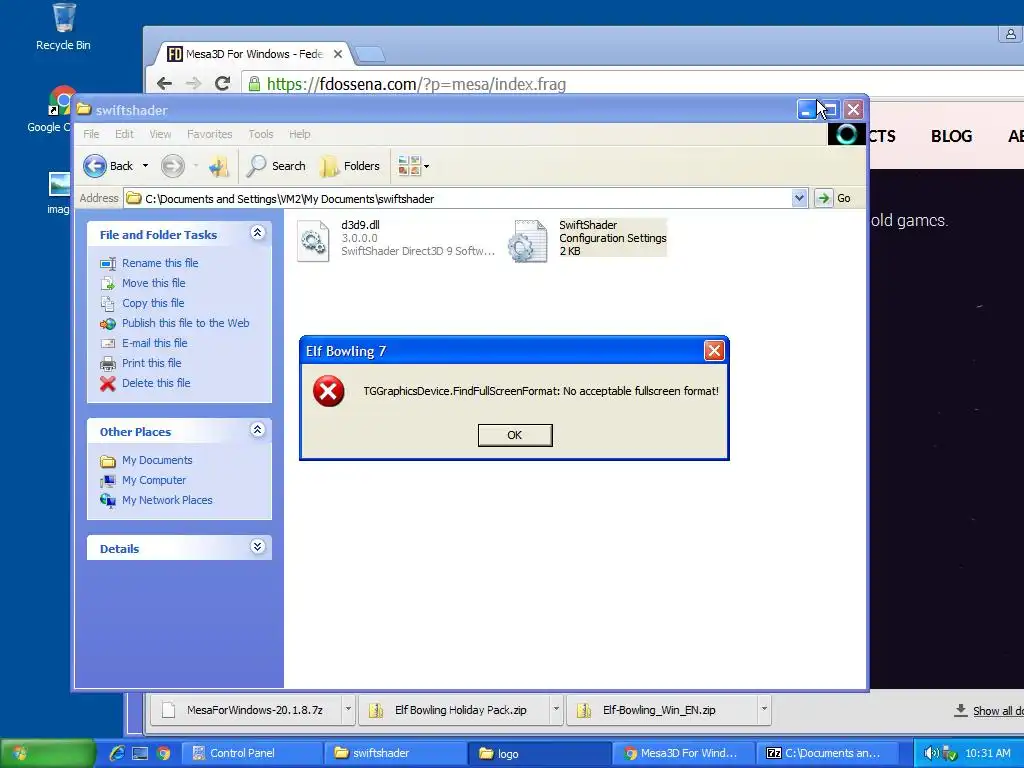Click the Windows Start button
This screenshot has width=1024, height=768.
[47, 754]
